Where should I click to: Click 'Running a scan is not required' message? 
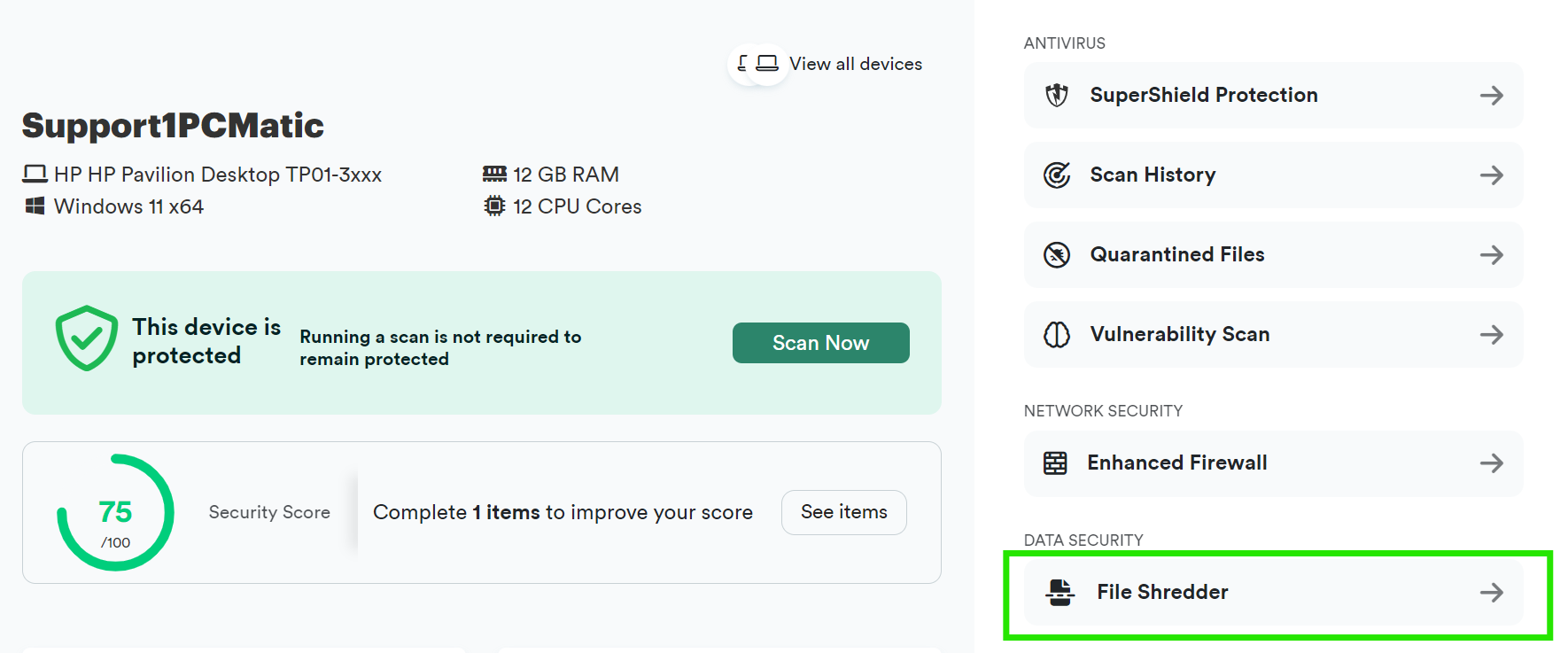click(x=440, y=347)
